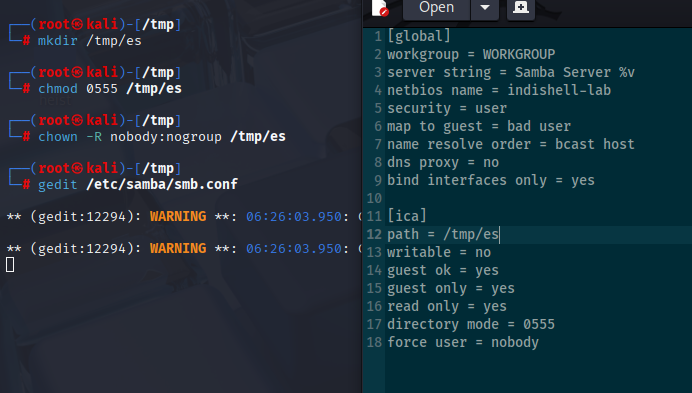Click line number 10 in gedit gutter
The width and height of the screenshot is (692, 393).
[374, 198]
